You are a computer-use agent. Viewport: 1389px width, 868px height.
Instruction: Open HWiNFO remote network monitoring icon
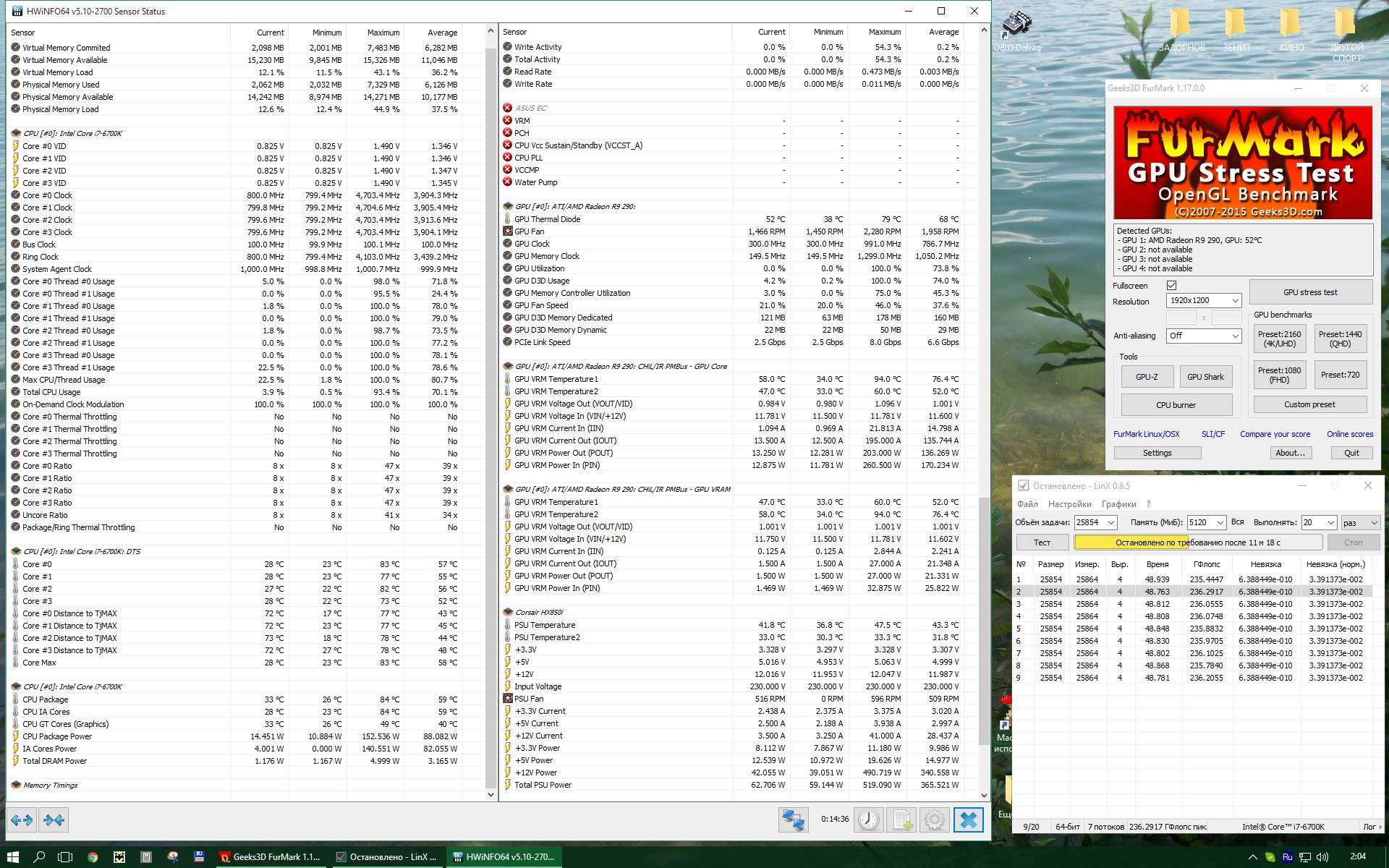pos(793,820)
